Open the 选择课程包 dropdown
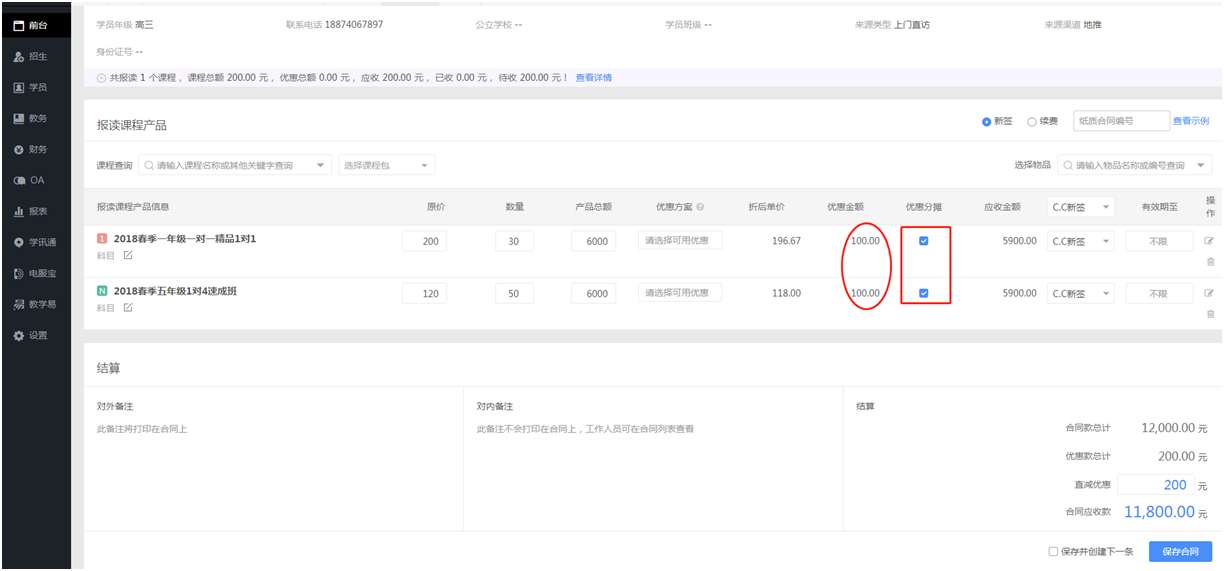The height and width of the screenshot is (571, 1224). click(386, 165)
